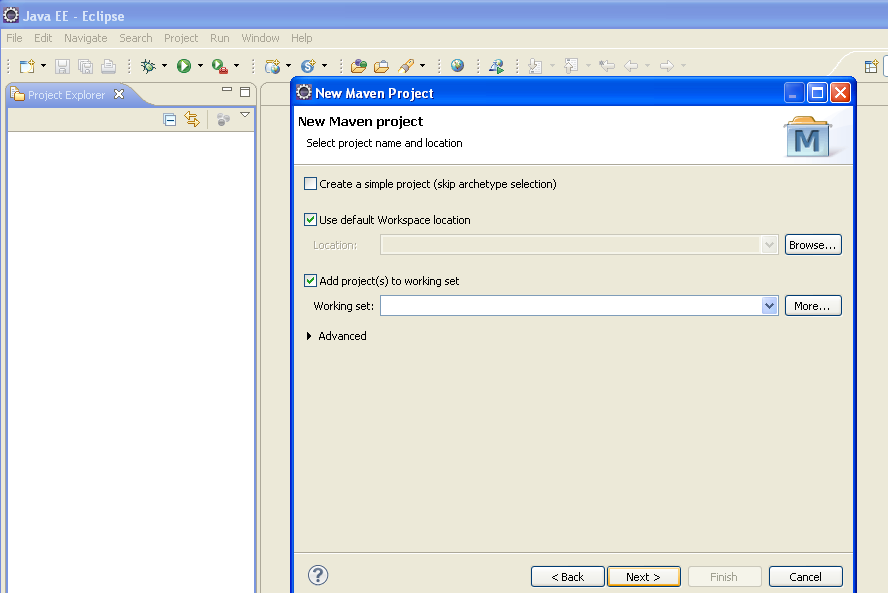Open the Project Explorer view menu triangle
This screenshot has width=892, height=597.
245,115
